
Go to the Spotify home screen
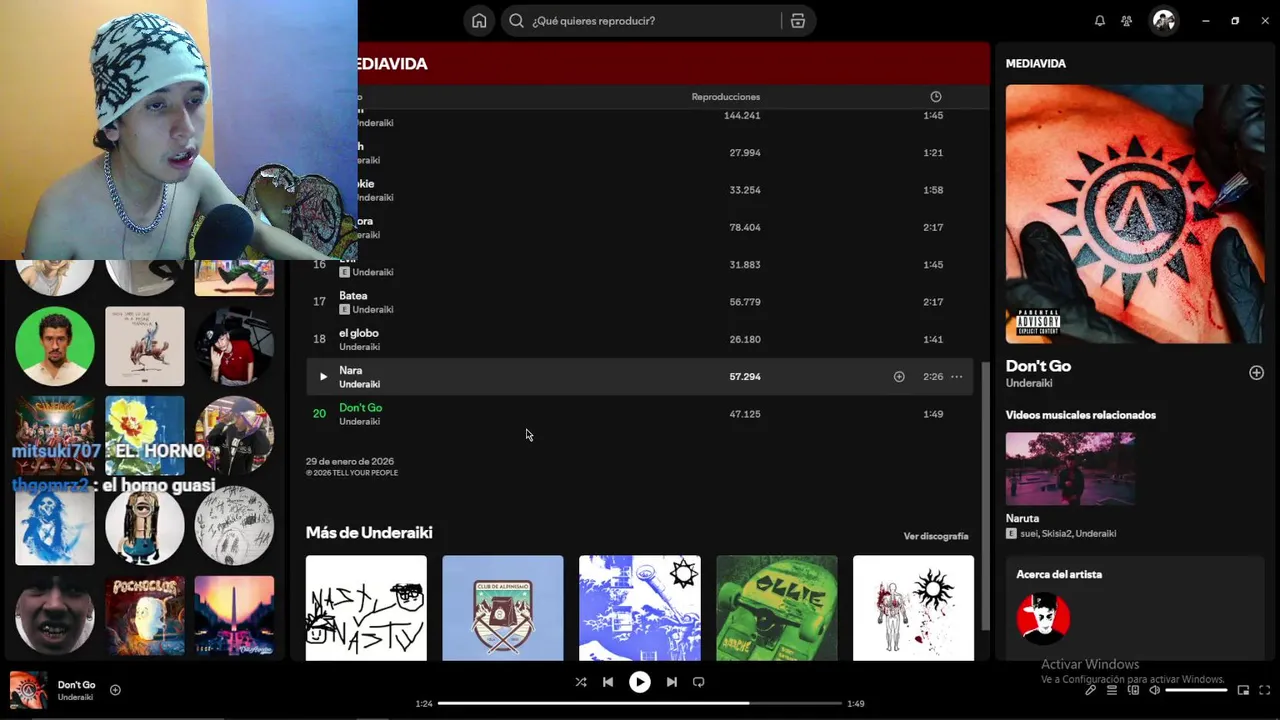point(479,21)
